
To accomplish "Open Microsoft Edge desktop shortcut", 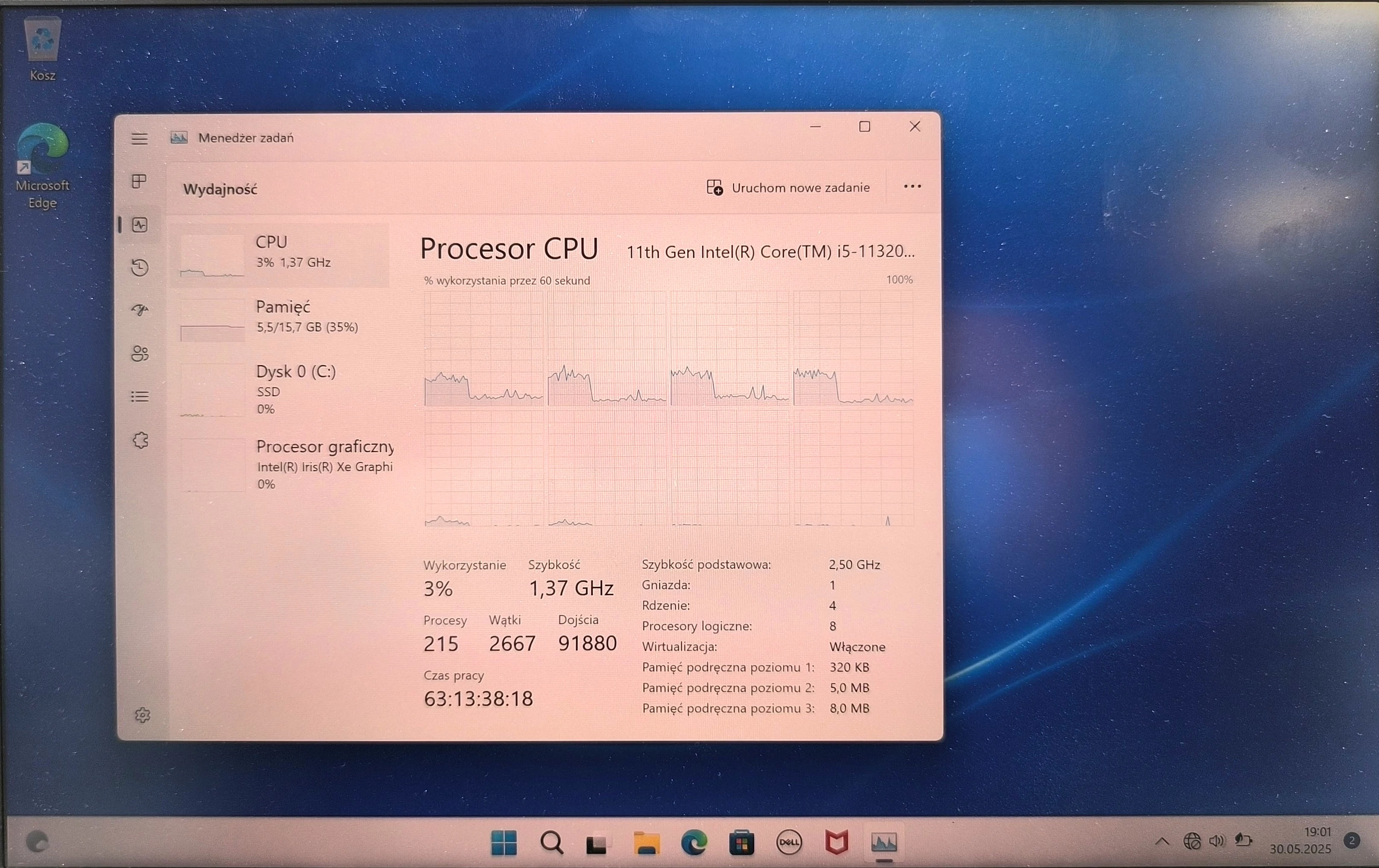I will tap(42, 166).
